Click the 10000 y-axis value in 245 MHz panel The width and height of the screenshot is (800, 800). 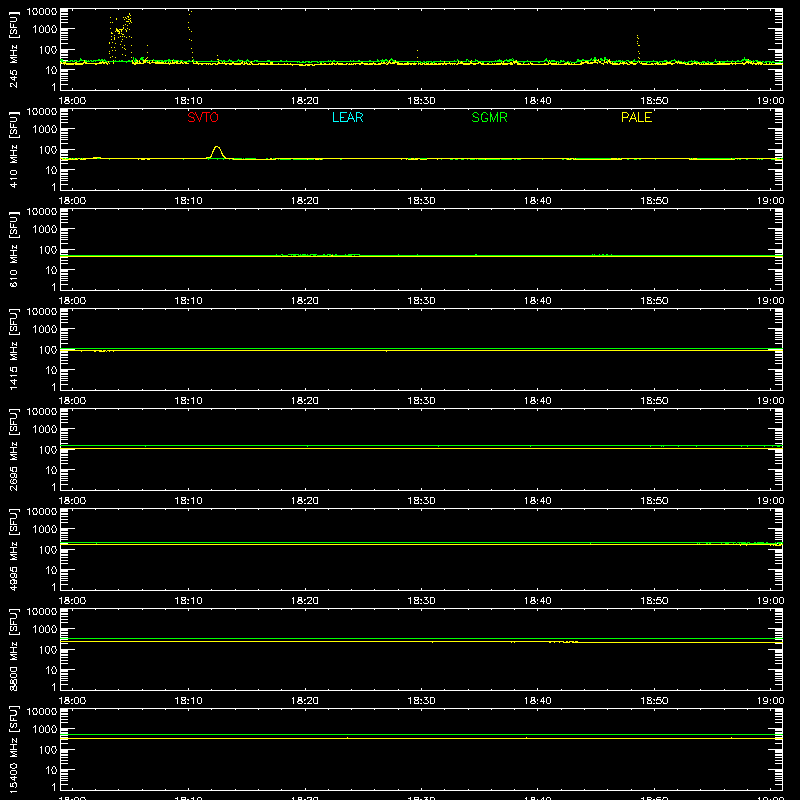pos(42,11)
